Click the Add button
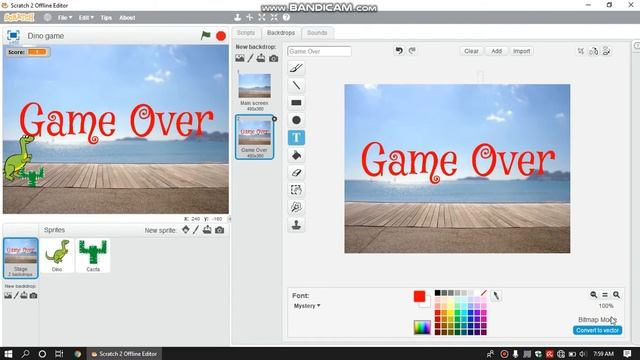 point(496,51)
